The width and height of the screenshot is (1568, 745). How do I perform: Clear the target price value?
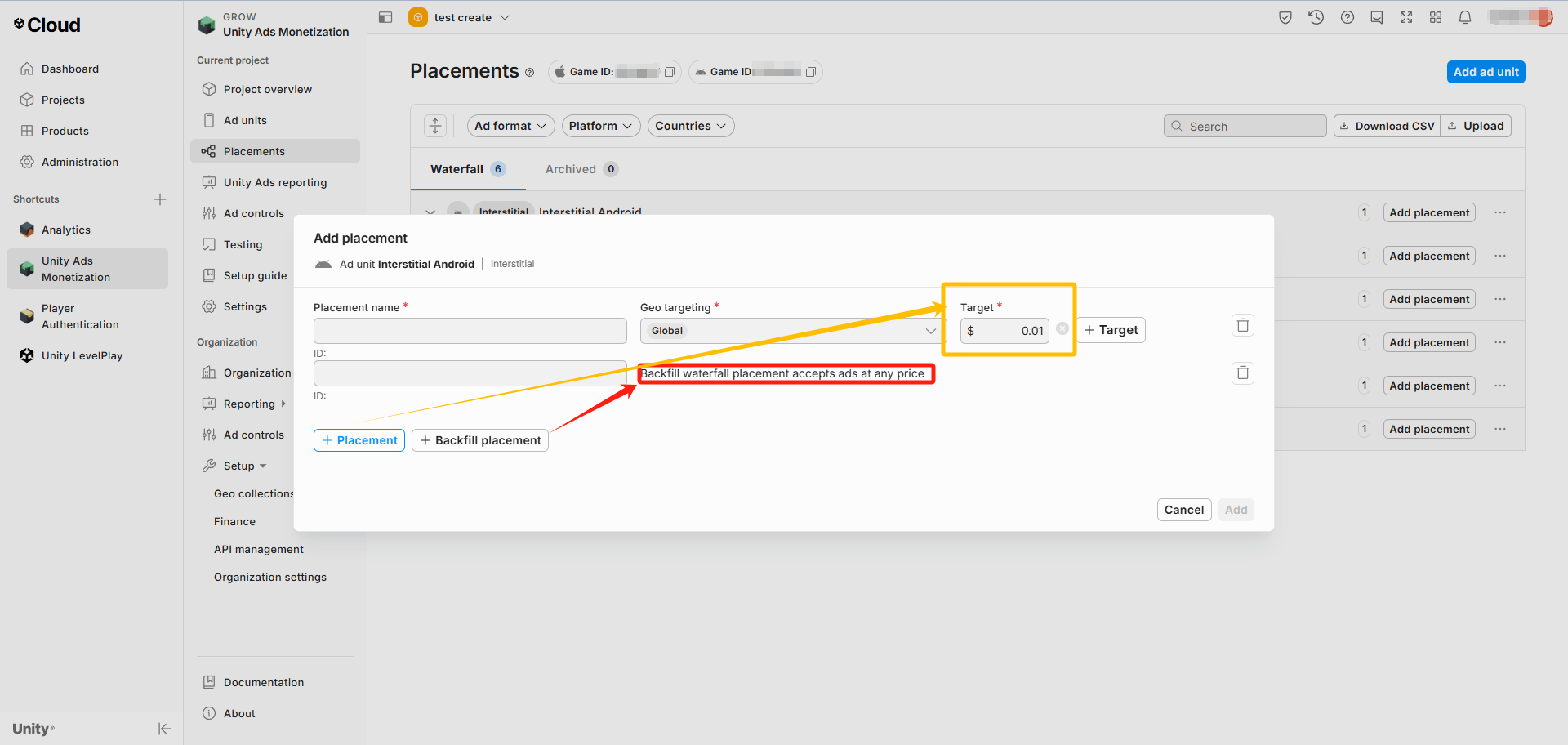click(x=1062, y=328)
